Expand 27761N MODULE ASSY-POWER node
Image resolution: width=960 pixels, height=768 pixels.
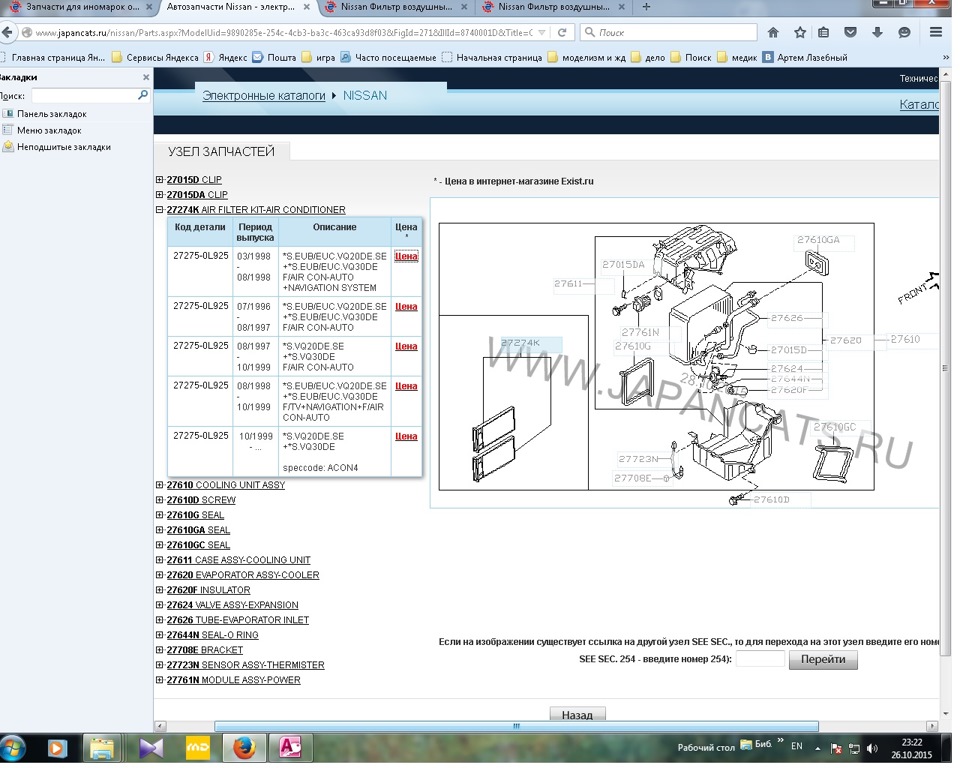[x=159, y=680]
